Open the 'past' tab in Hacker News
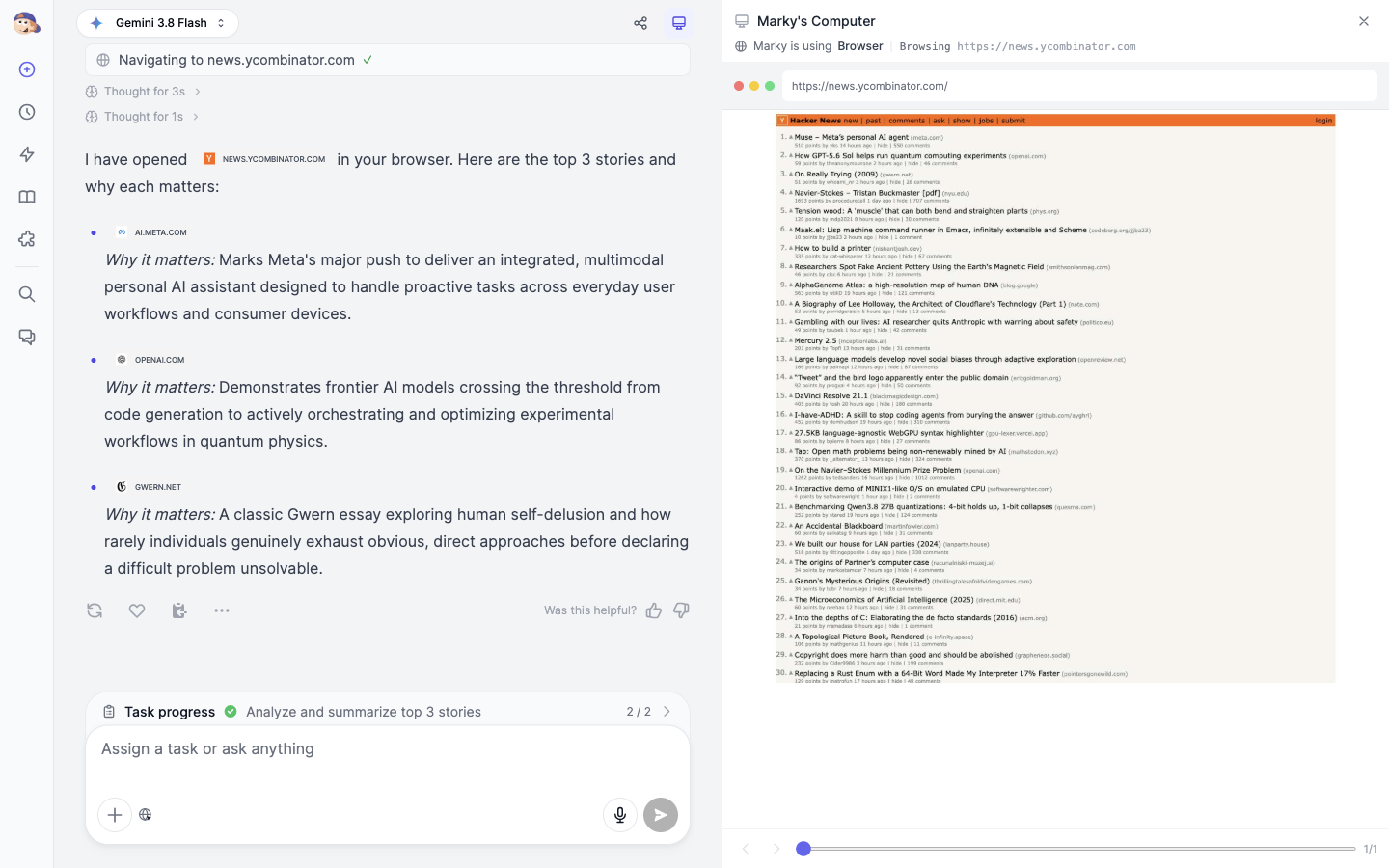The width and height of the screenshot is (1389, 868). pyautogui.click(x=873, y=121)
